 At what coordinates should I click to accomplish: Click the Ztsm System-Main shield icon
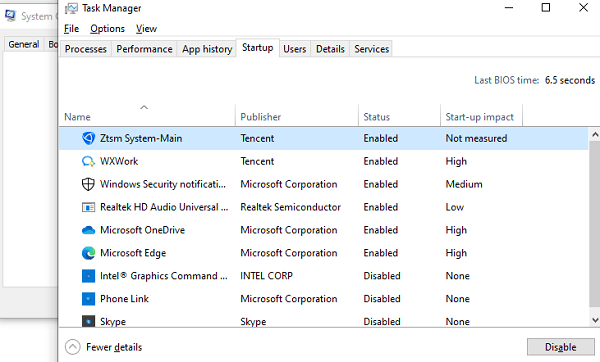coord(88,138)
